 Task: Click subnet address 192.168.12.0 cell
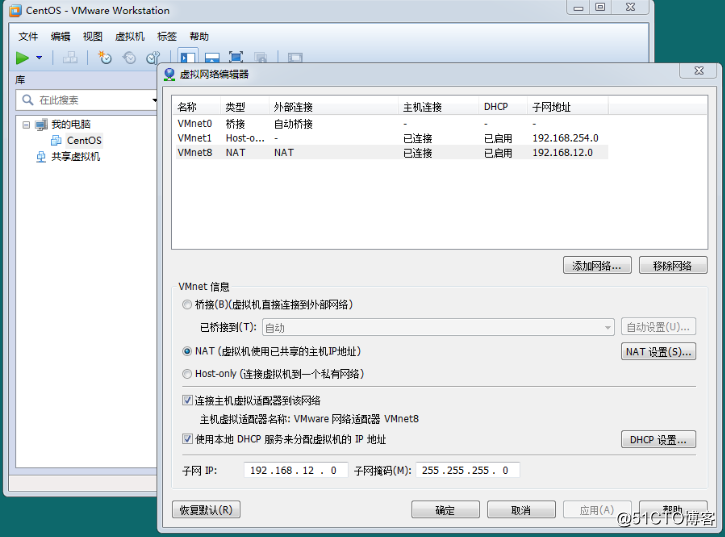click(562, 153)
